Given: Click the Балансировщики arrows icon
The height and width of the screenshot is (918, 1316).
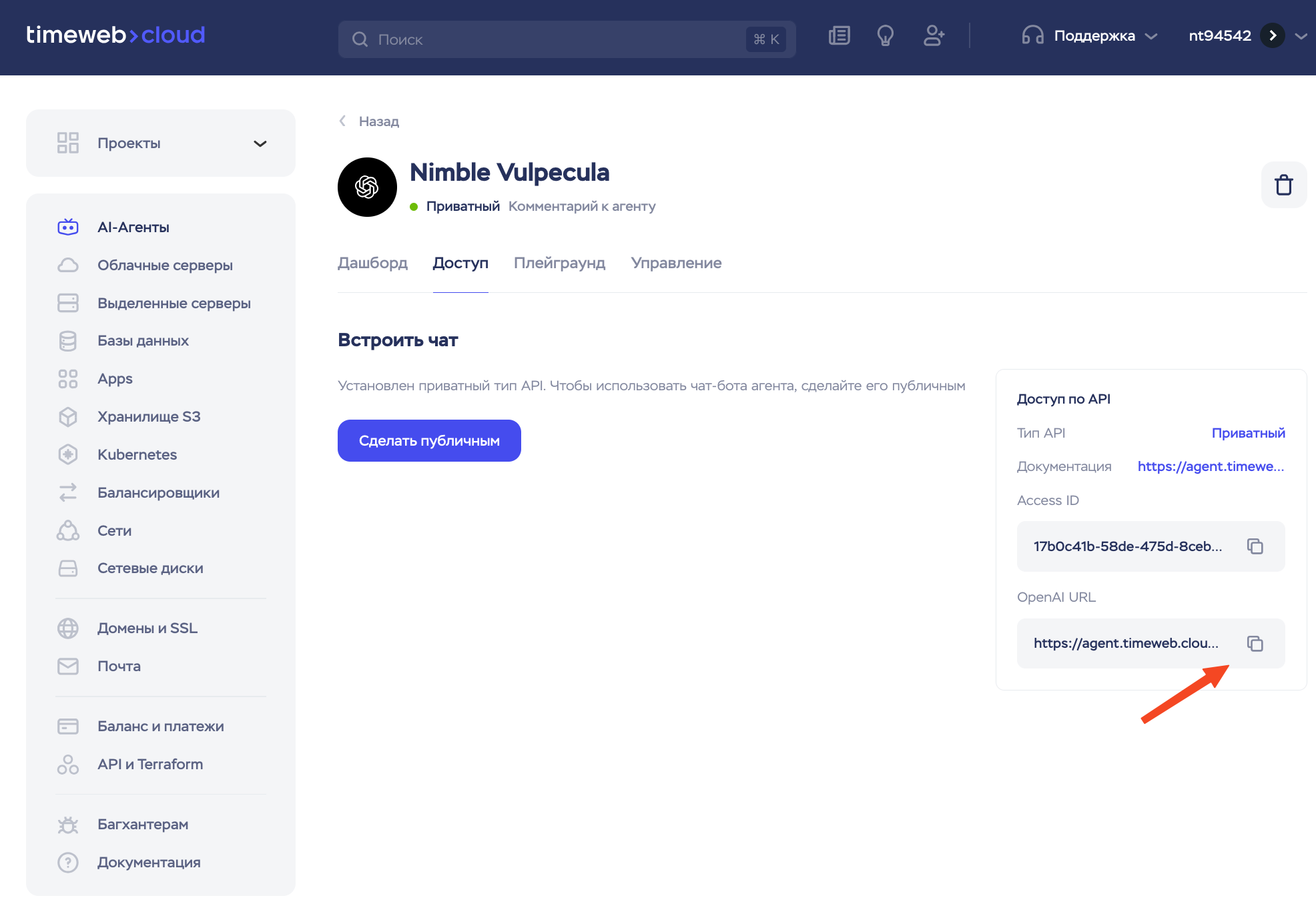Looking at the screenshot, I should click(68, 492).
